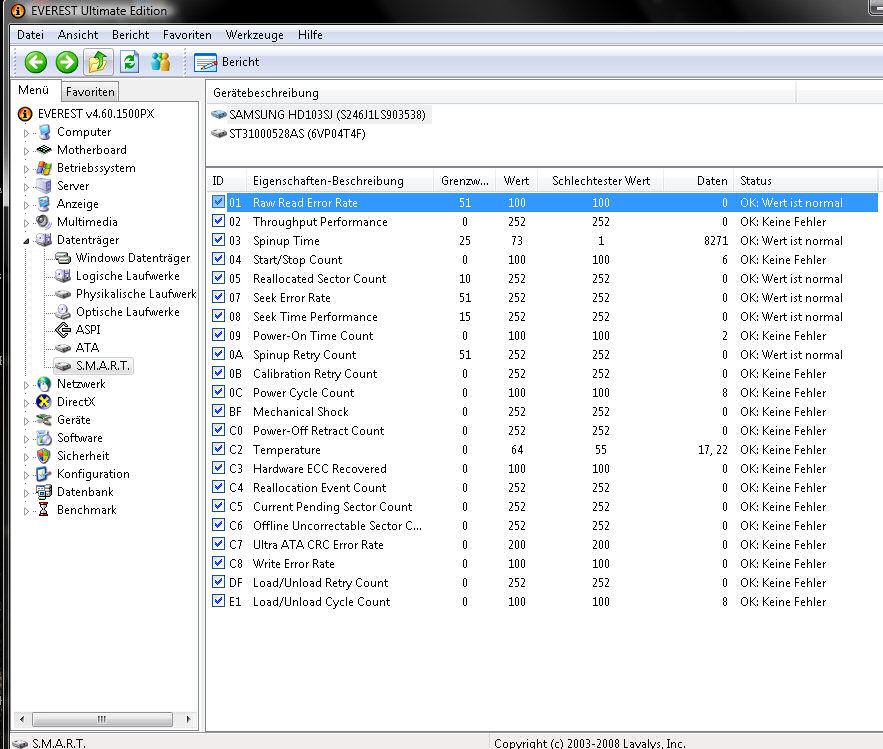The width and height of the screenshot is (883, 749).
Task: Open Optische Laufwerke tree entry
Action: (x=119, y=312)
